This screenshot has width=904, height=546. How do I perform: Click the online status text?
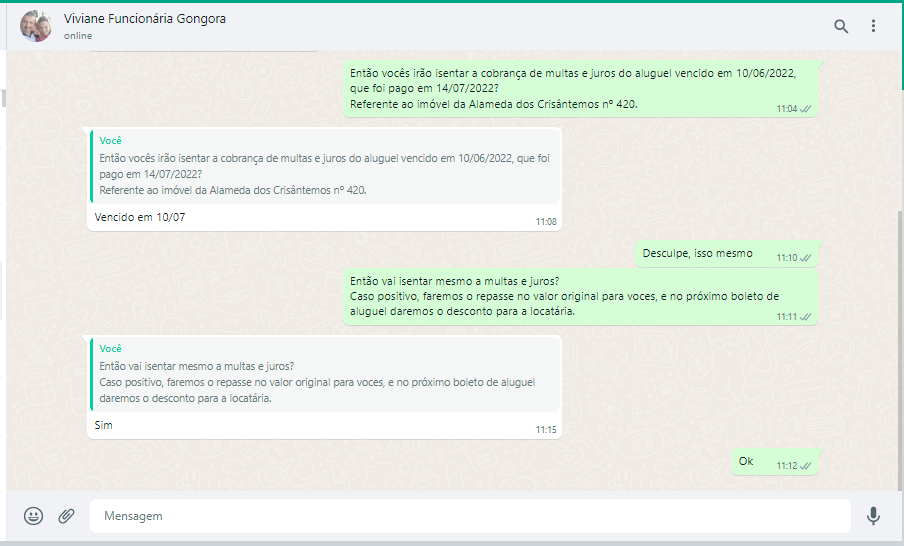point(78,36)
